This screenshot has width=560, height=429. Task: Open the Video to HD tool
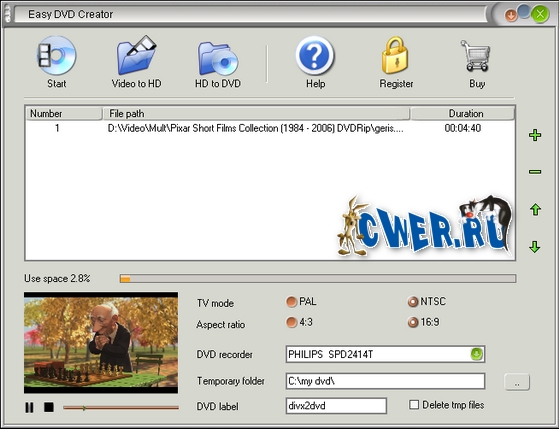click(136, 56)
